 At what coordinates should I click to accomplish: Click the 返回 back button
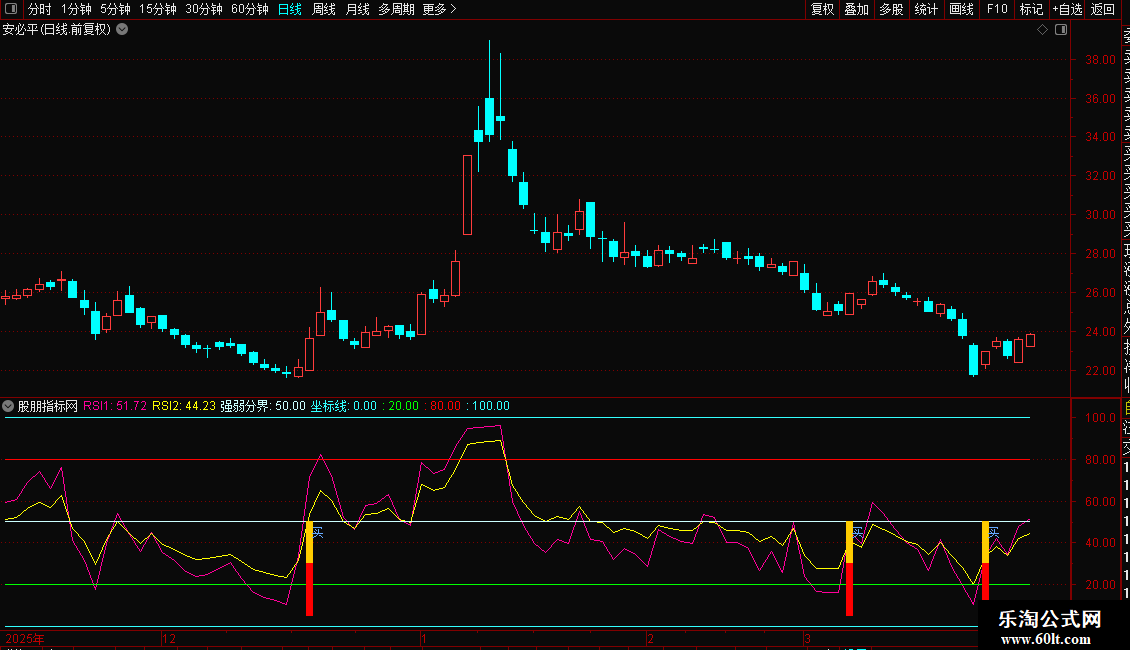pyautogui.click(x=1103, y=9)
